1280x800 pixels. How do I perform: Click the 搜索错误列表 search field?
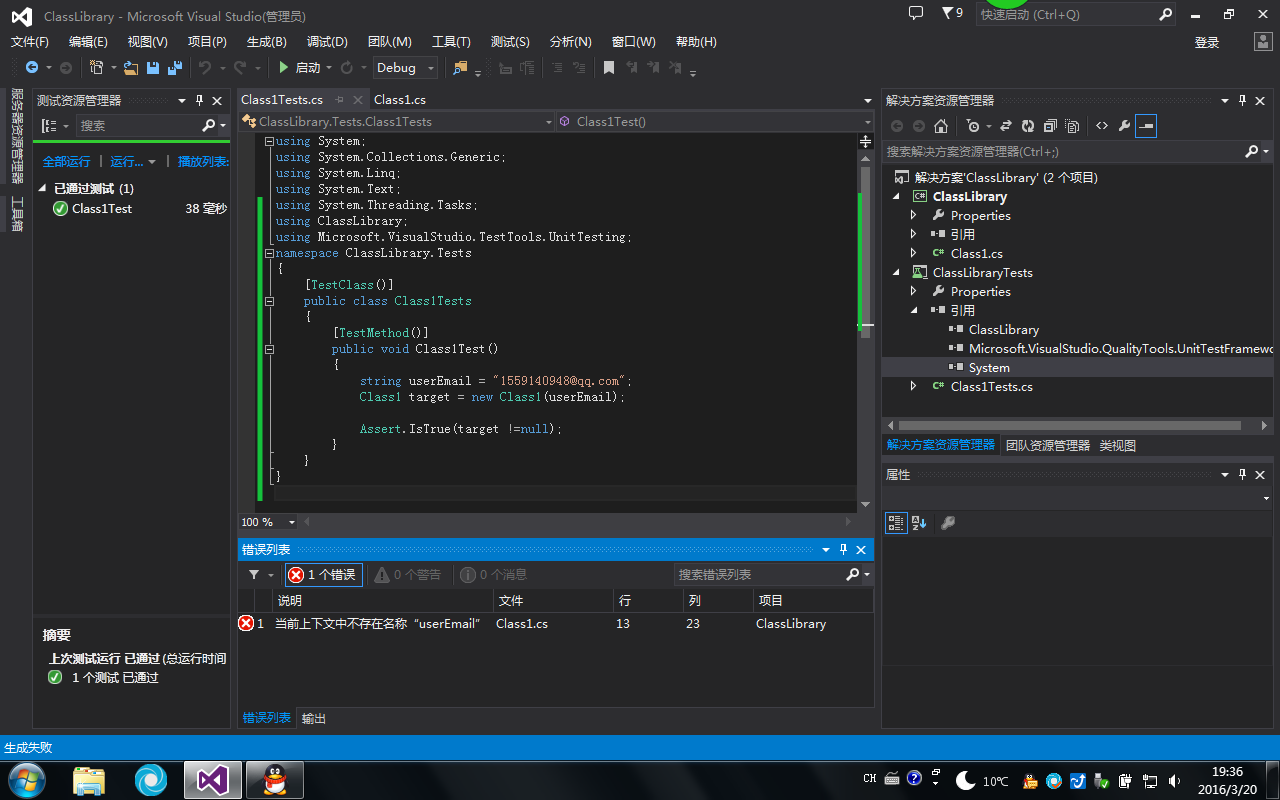coord(760,575)
